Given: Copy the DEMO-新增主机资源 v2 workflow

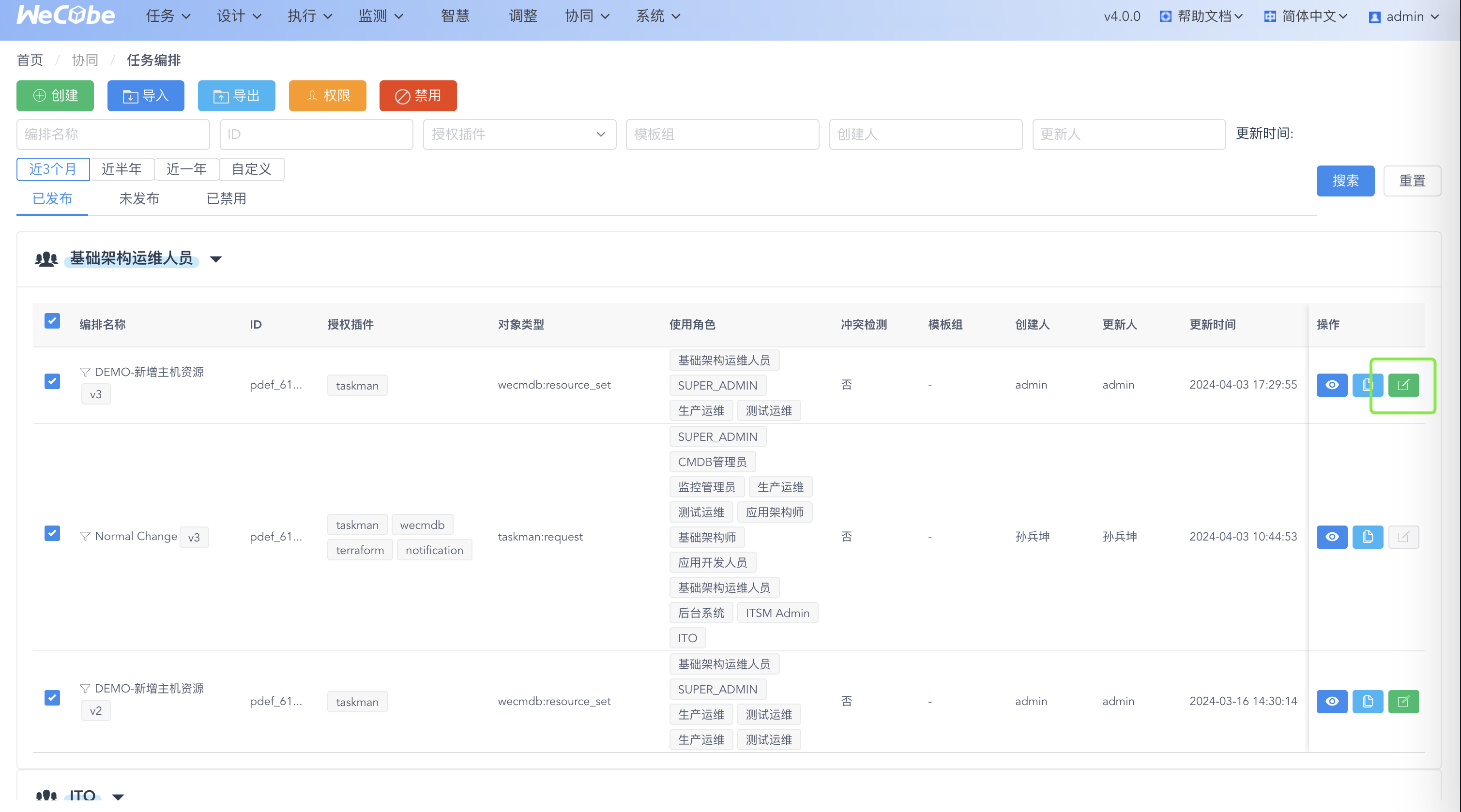Looking at the screenshot, I should tap(1368, 702).
